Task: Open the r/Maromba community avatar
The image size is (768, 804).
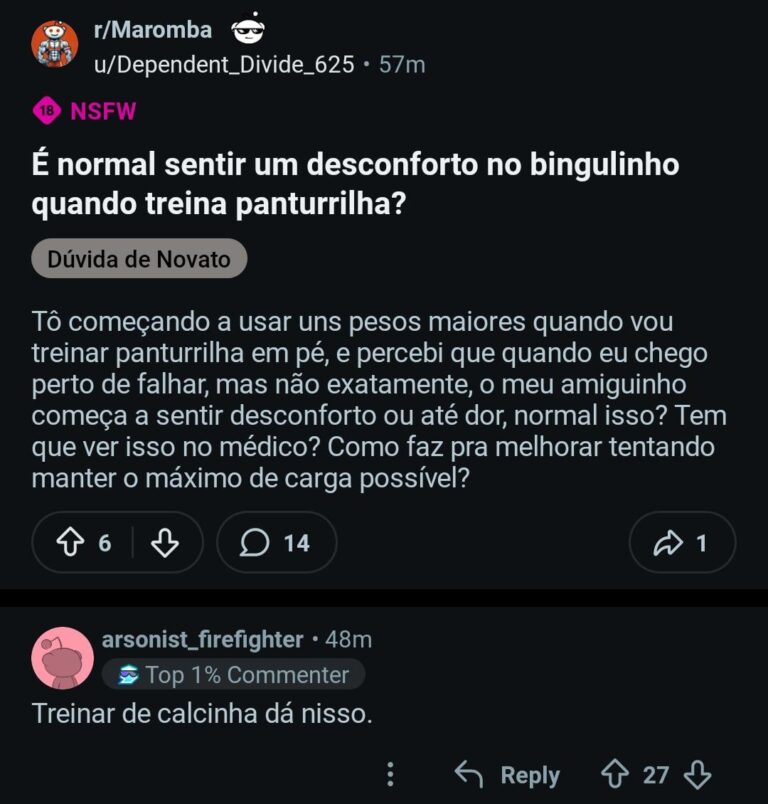Action: coord(55,45)
